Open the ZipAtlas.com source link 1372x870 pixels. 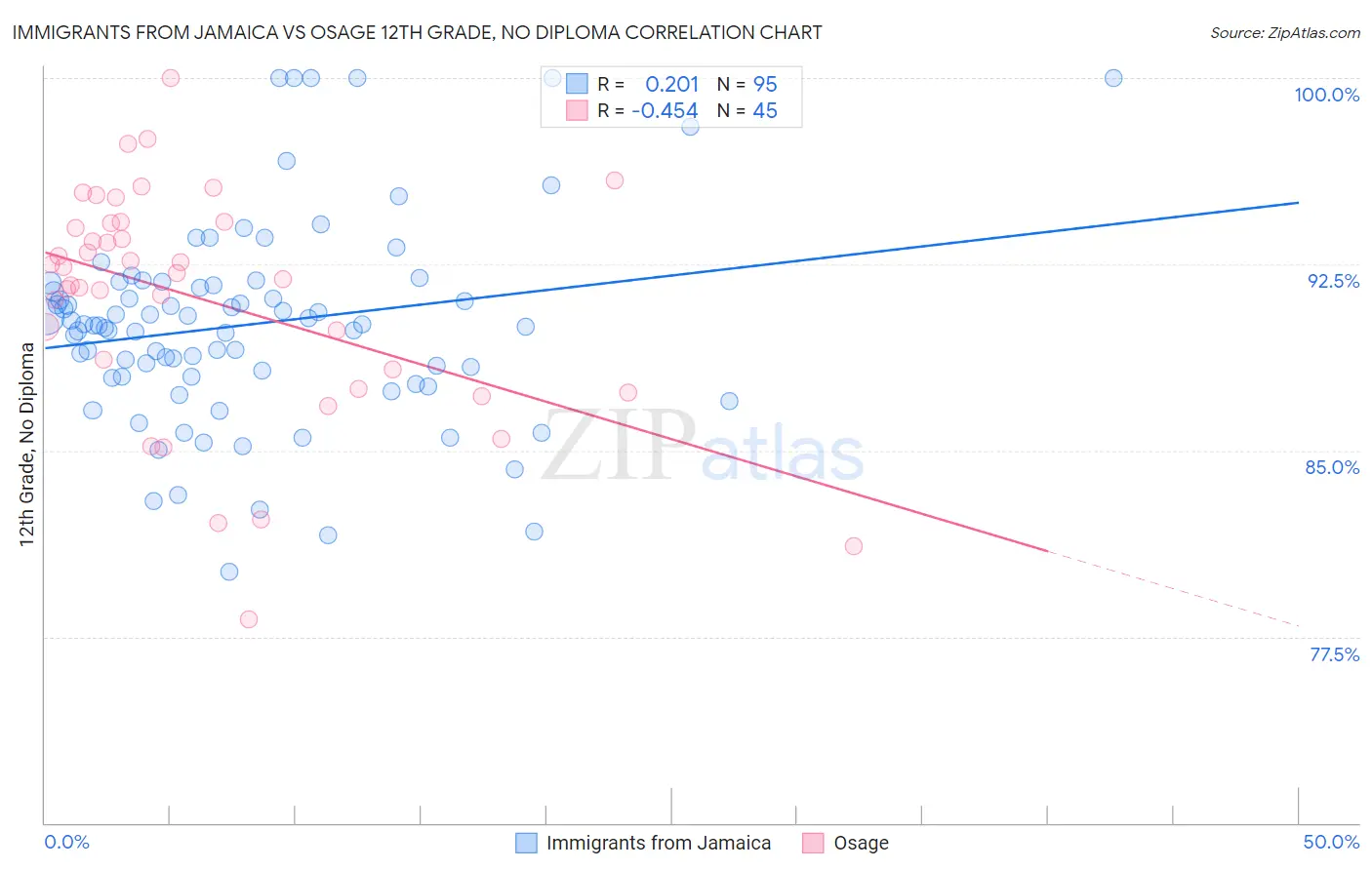pos(1285,32)
